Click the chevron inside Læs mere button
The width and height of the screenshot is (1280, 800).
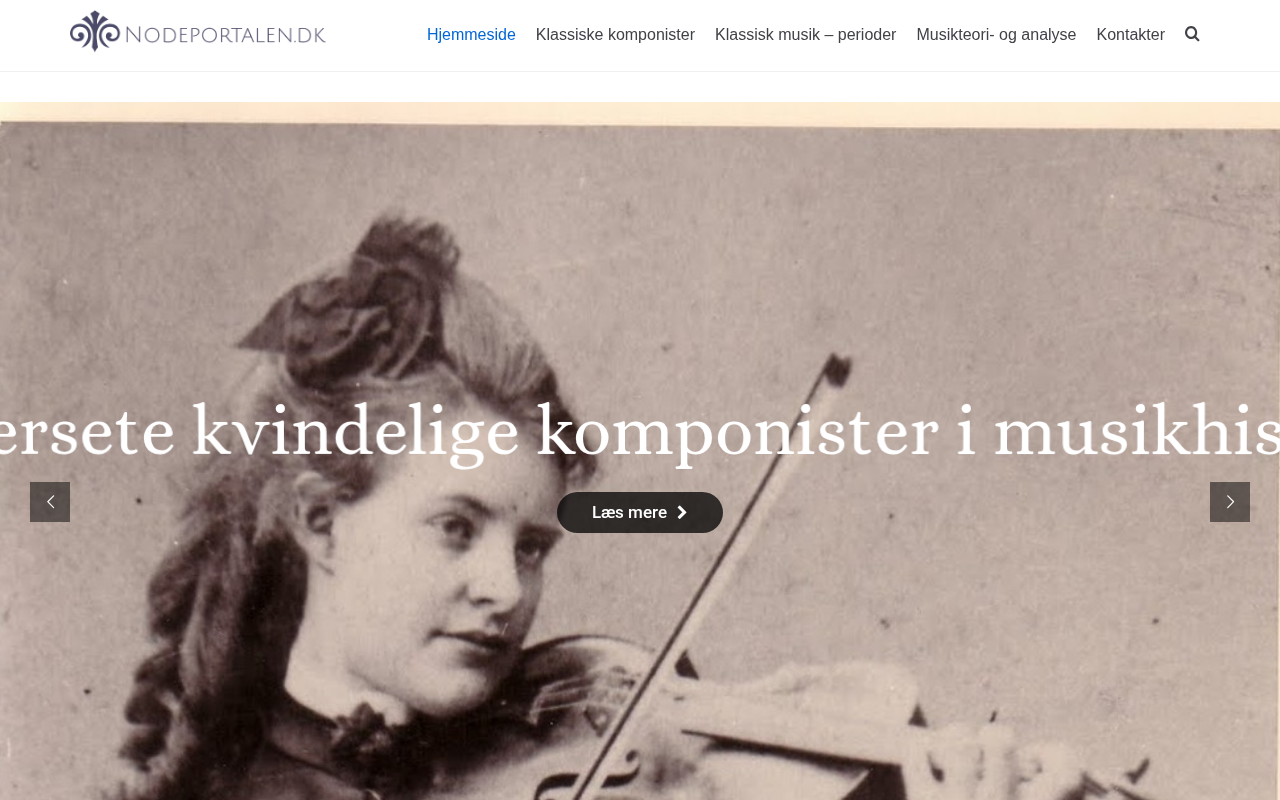pos(682,513)
